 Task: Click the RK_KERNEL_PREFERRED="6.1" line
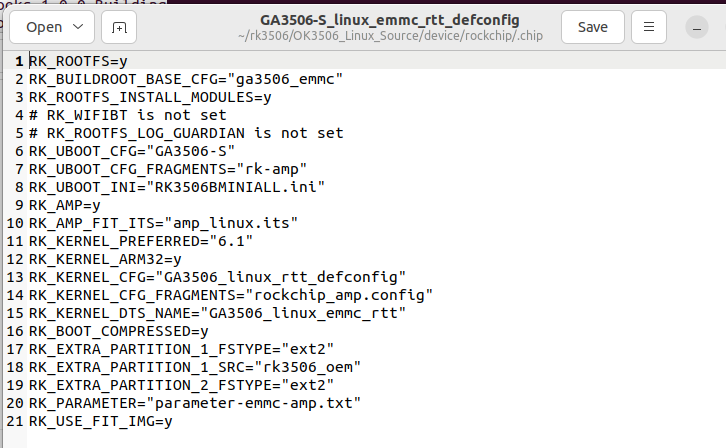[140, 241]
